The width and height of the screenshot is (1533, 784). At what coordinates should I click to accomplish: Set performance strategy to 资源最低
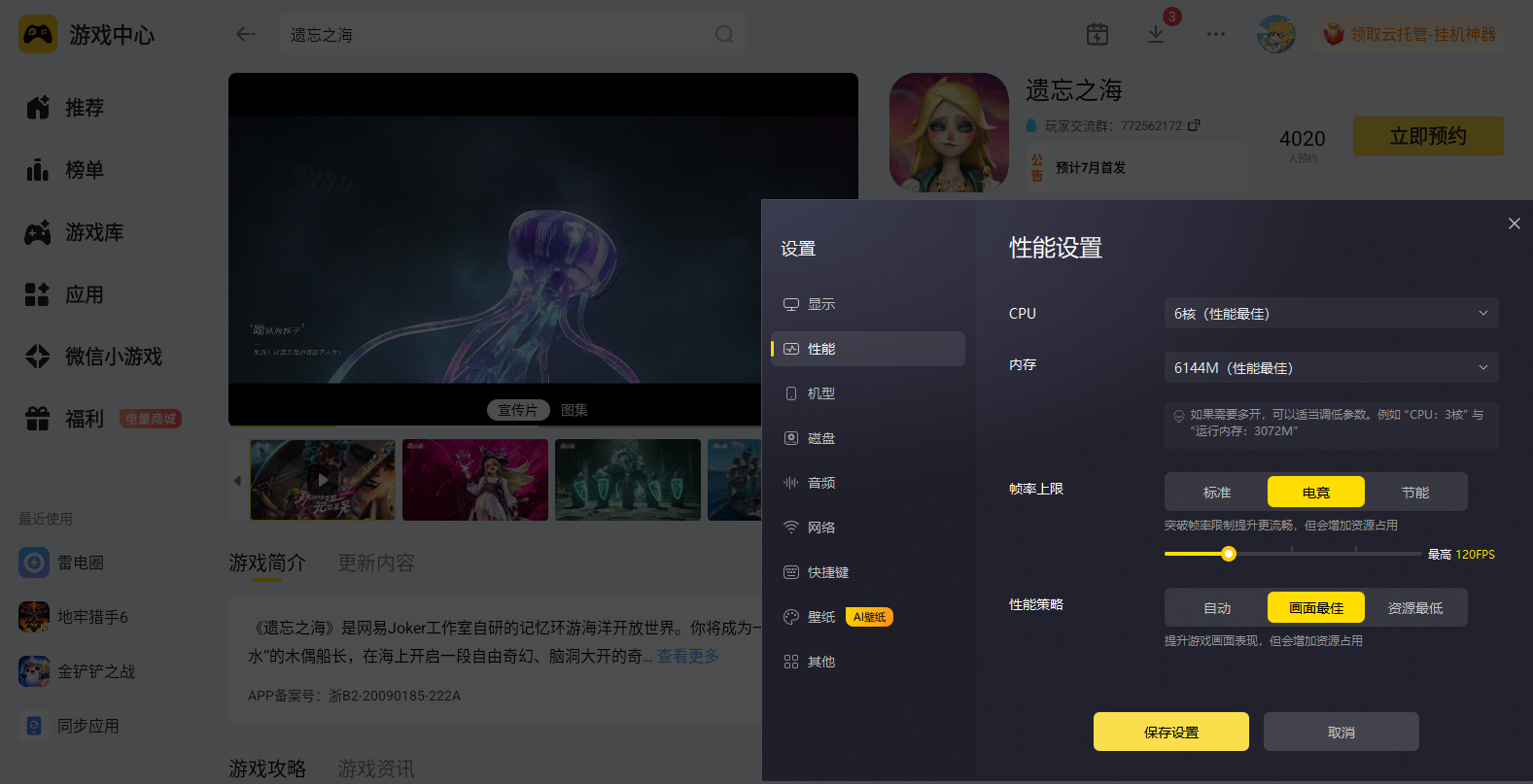[1415, 608]
